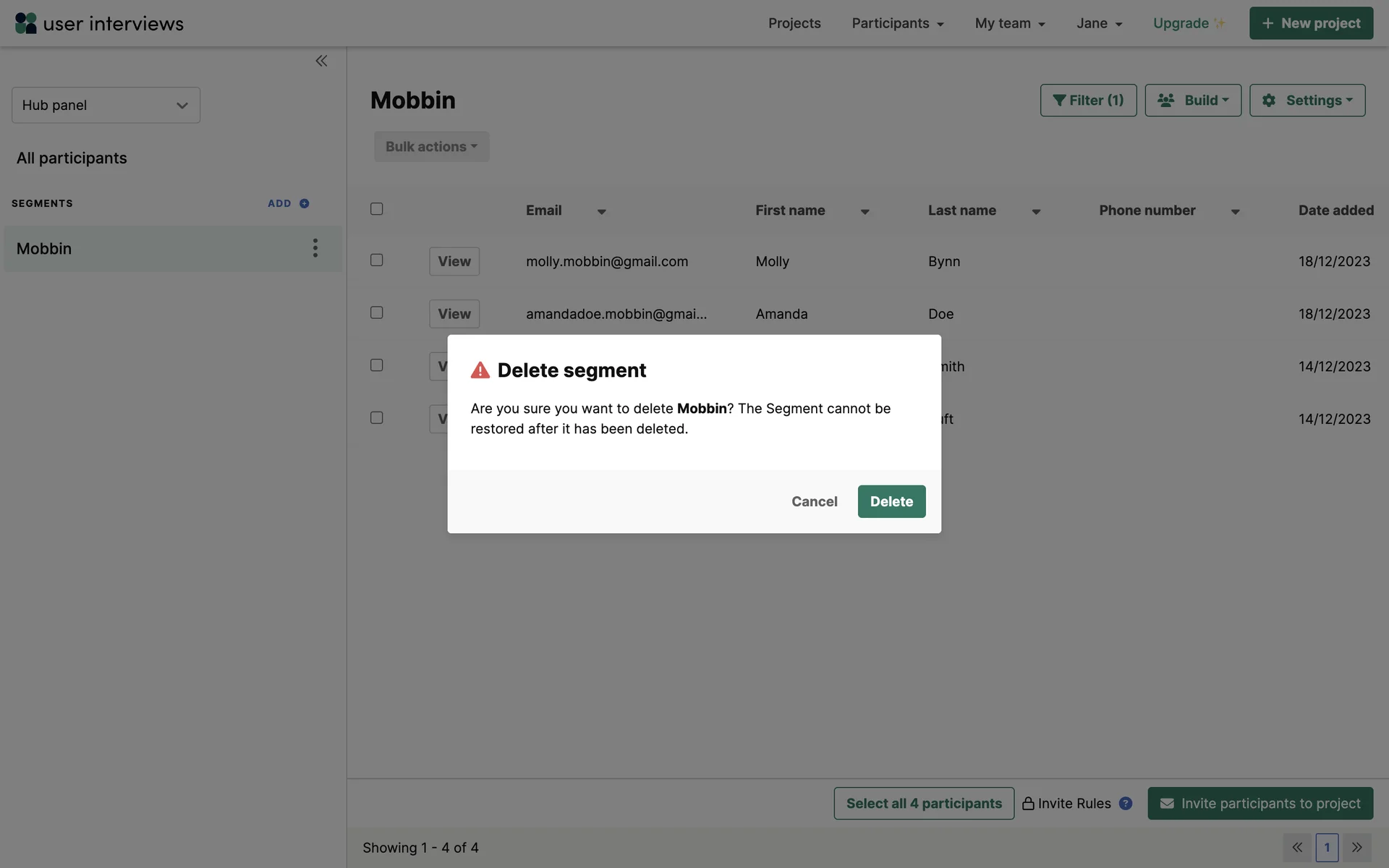Click the Invite Rules lock icon
The height and width of the screenshot is (868, 1389).
click(1028, 803)
